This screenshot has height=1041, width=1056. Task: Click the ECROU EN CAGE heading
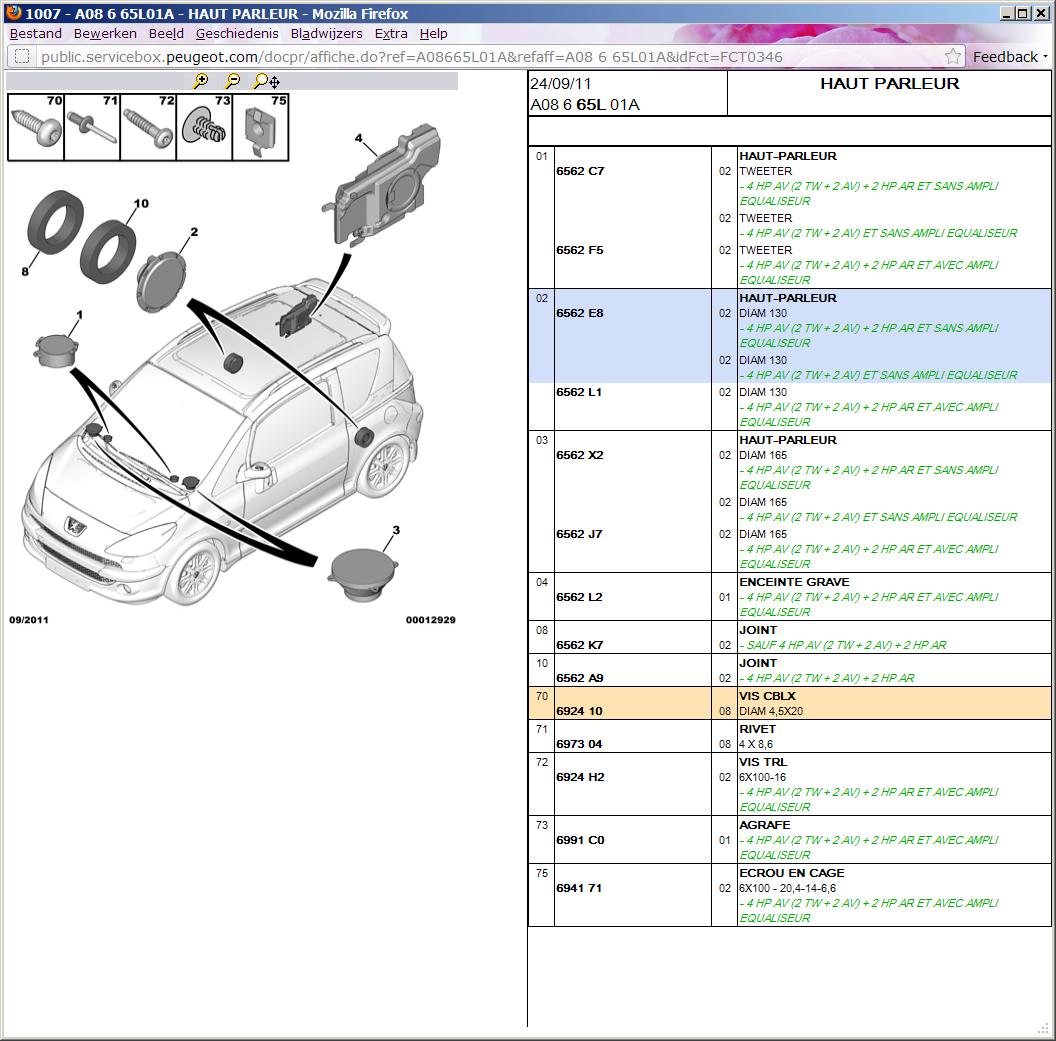[792, 873]
